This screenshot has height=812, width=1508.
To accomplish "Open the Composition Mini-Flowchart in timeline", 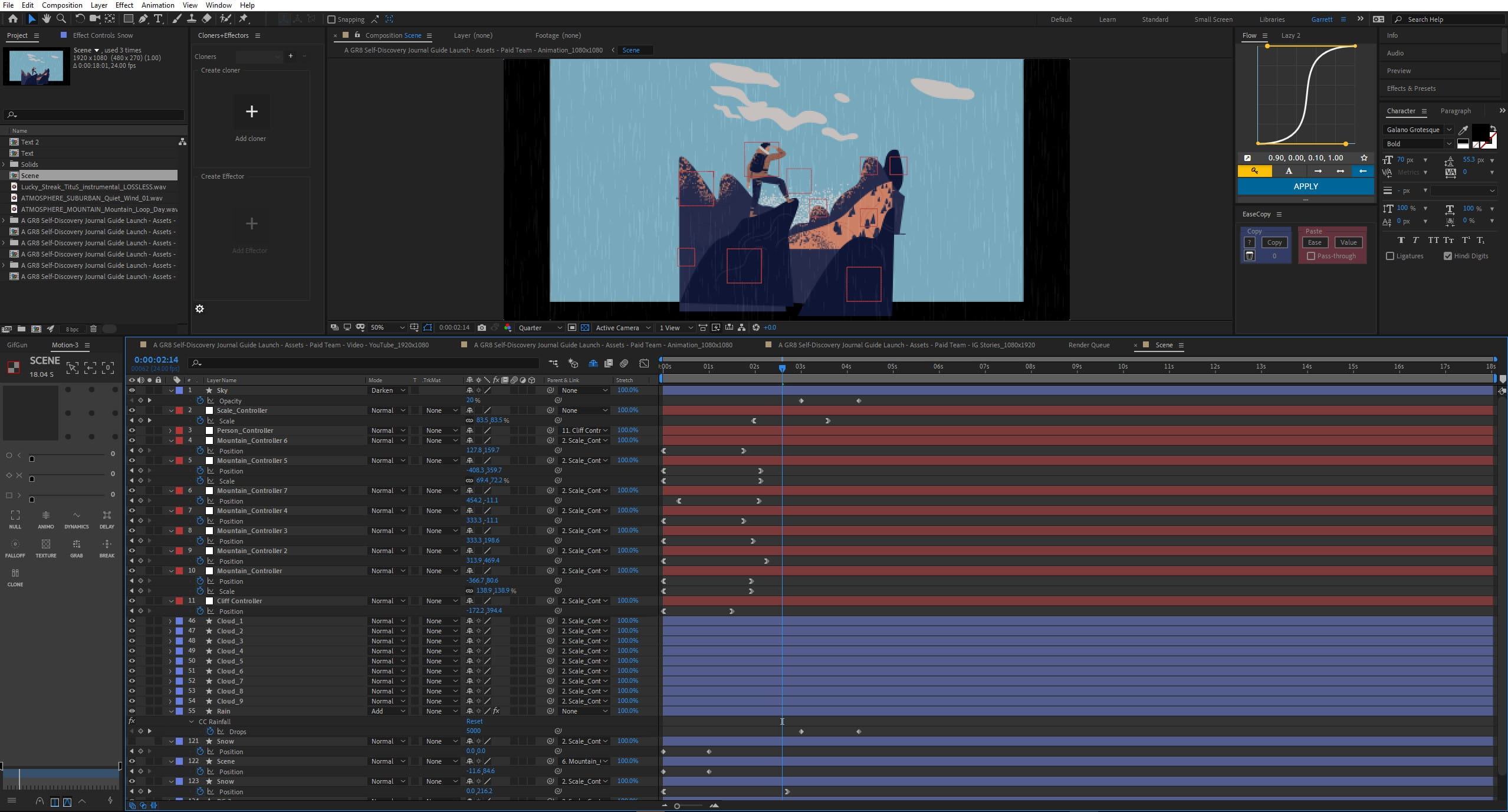I will click(x=553, y=363).
